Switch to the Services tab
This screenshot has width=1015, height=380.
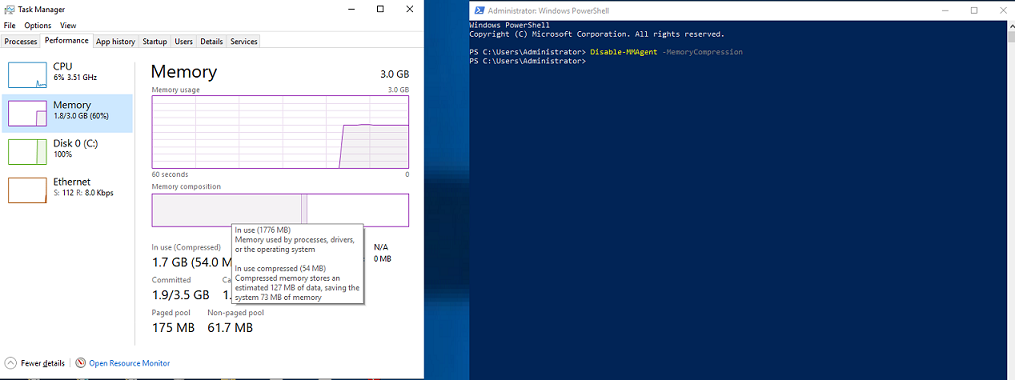coord(244,41)
